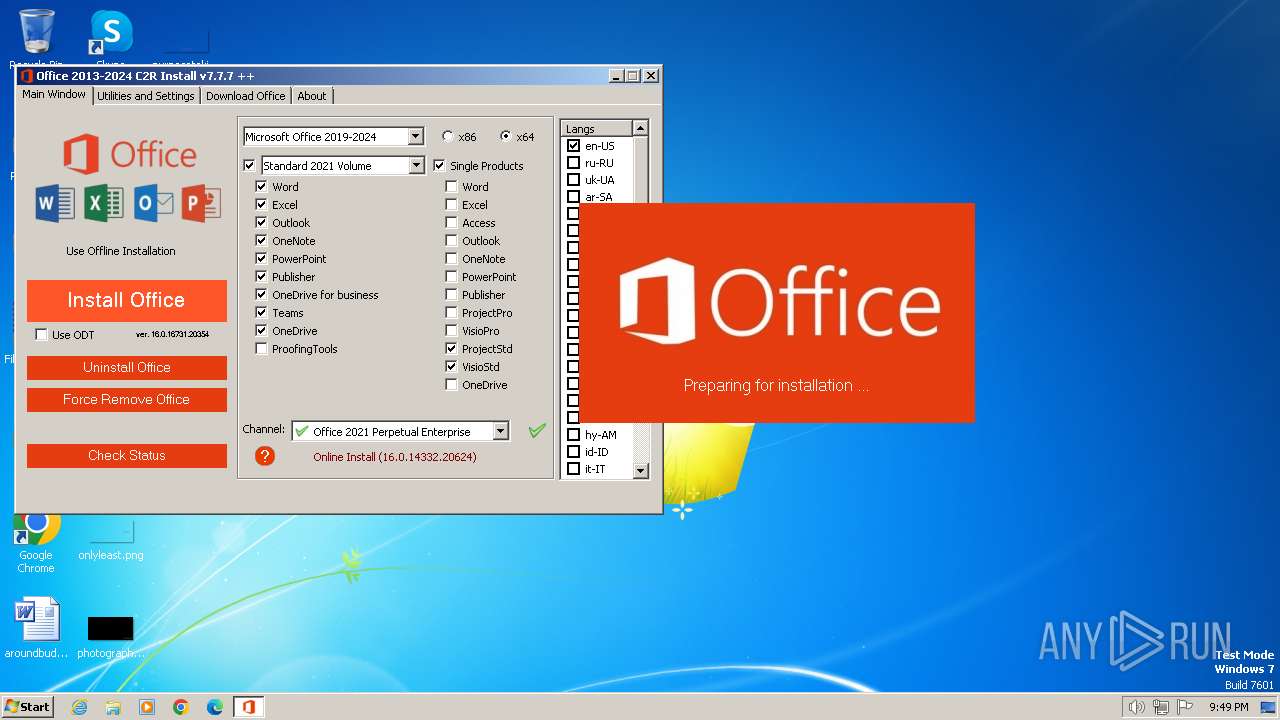Uncheck VisioStd single product checkbox
The image size is (1280, 720).
pos(451,366)
